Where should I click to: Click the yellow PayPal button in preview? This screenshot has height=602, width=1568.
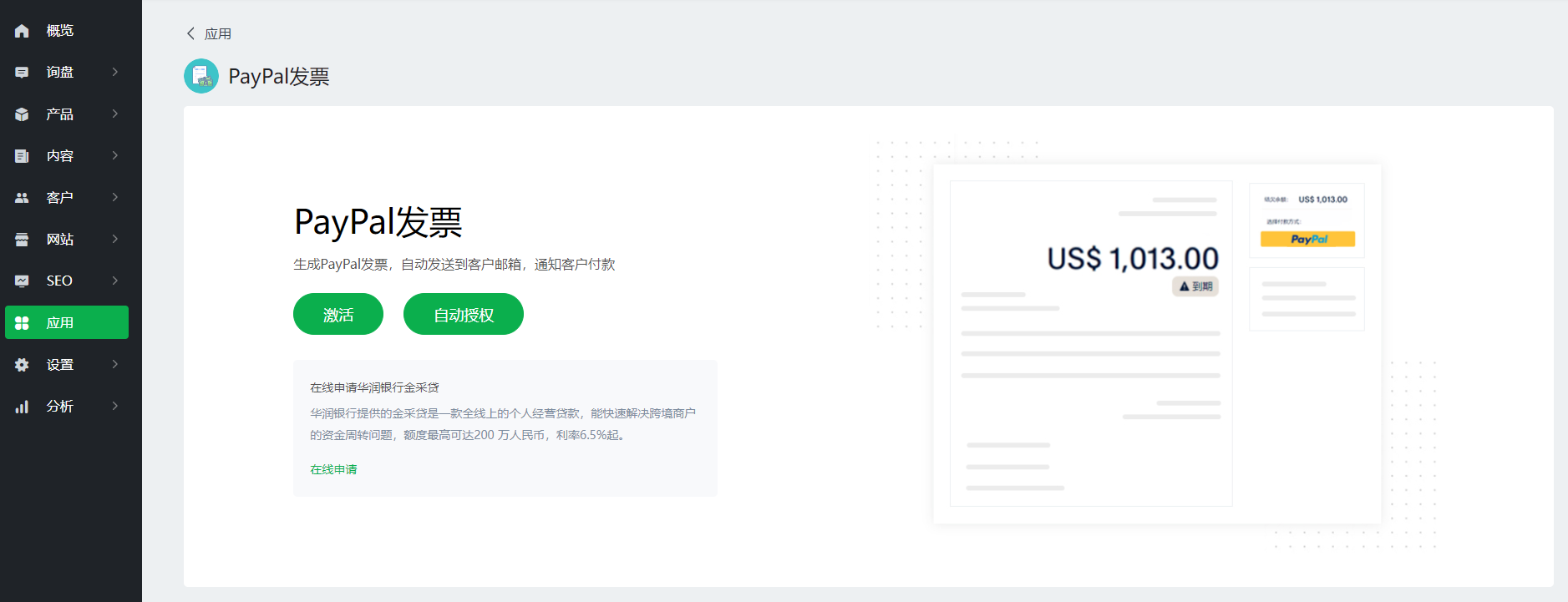(1307, 239)
